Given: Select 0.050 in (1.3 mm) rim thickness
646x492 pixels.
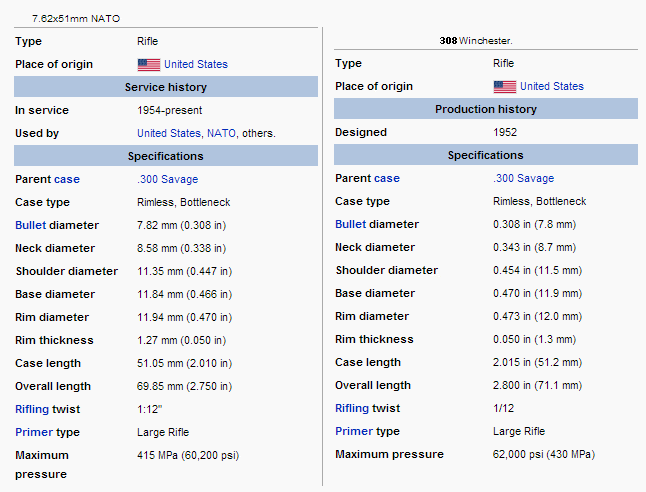Looking at the screenshot, I should [535, 340].
